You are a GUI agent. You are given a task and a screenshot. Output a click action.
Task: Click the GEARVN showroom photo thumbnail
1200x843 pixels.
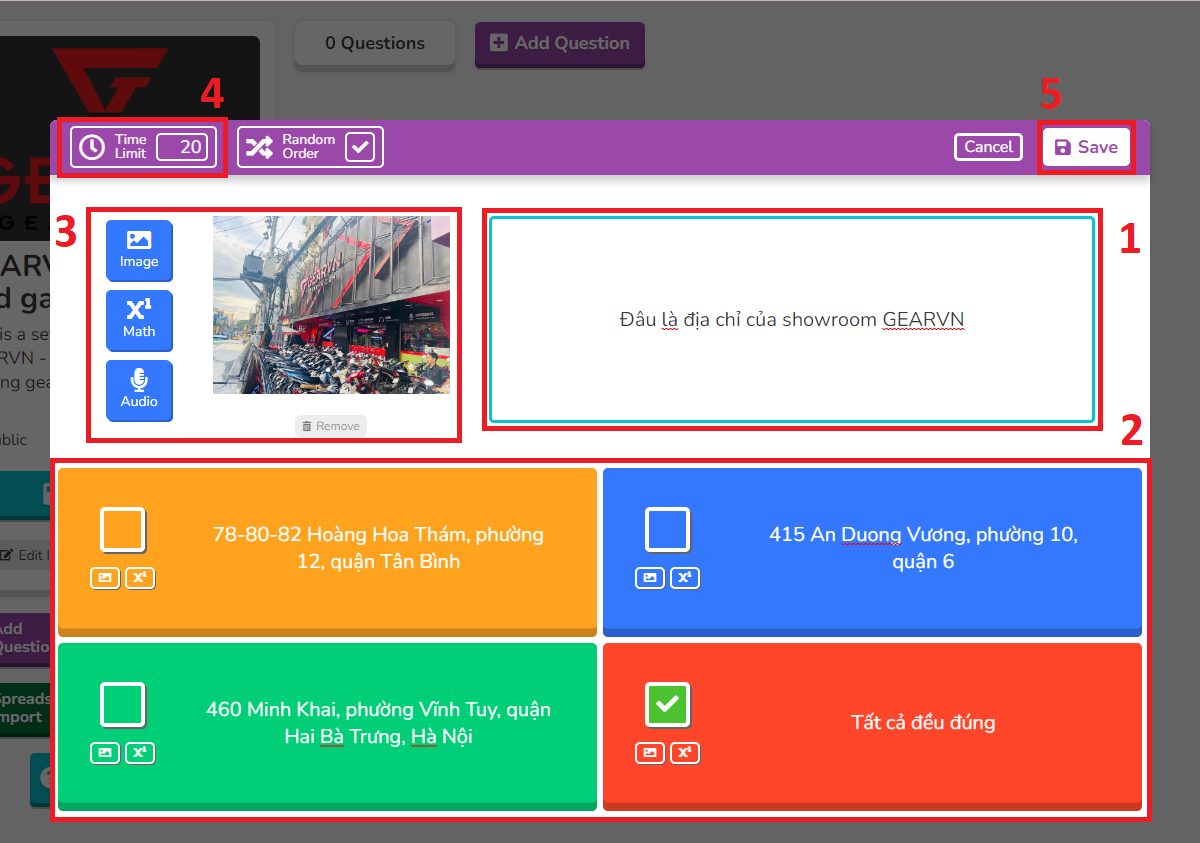coord(331,305)
